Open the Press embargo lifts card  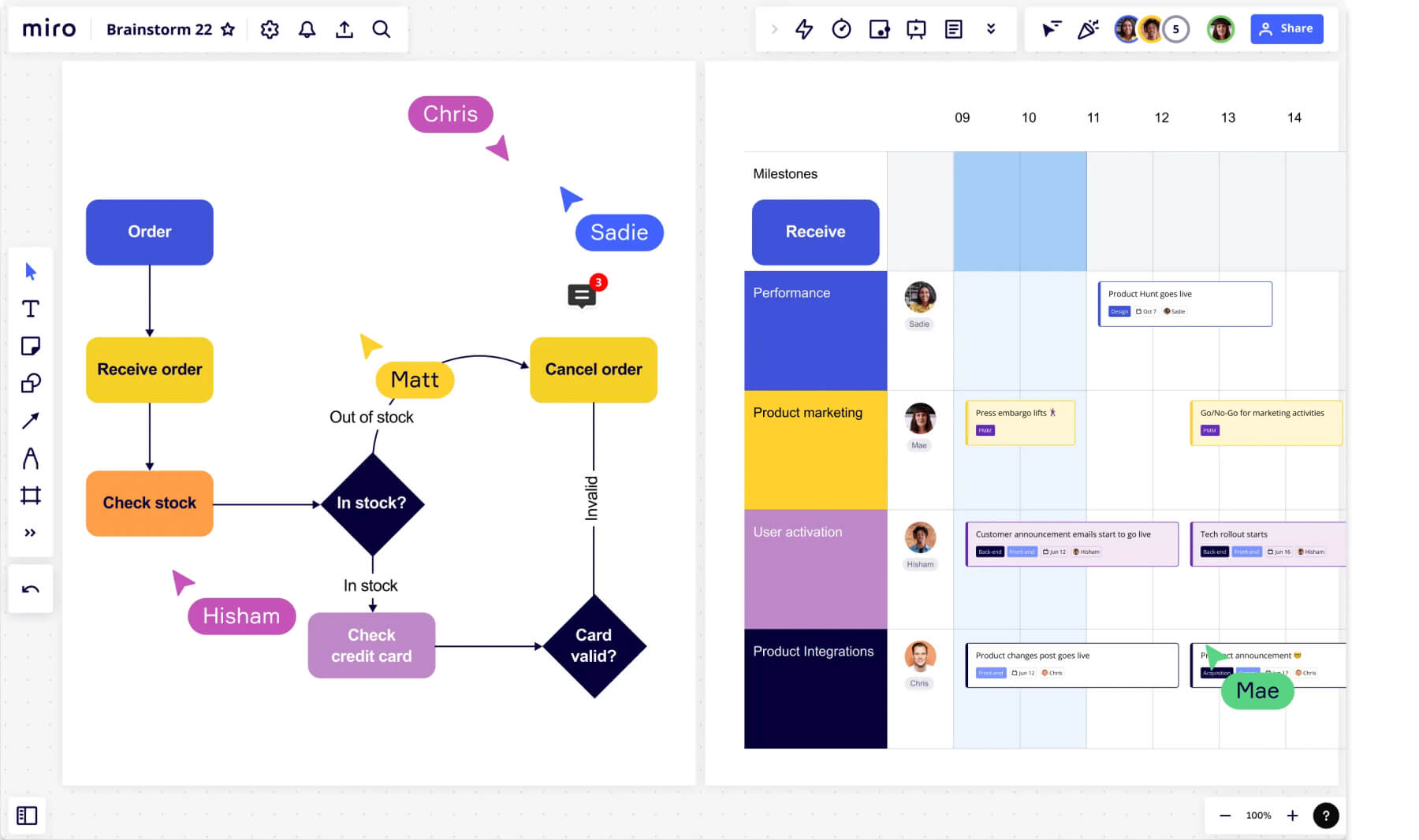1020,422
